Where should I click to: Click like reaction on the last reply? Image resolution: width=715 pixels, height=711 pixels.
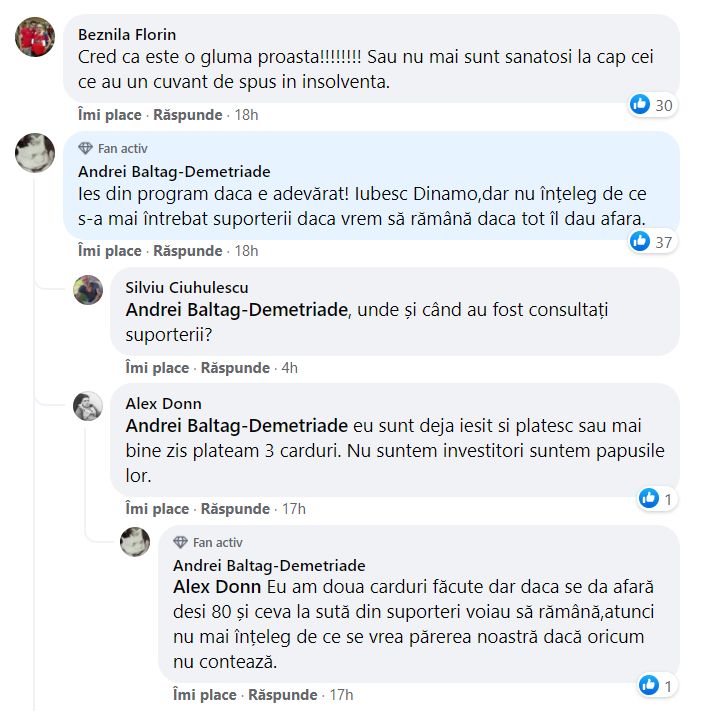tap(649, 685)
